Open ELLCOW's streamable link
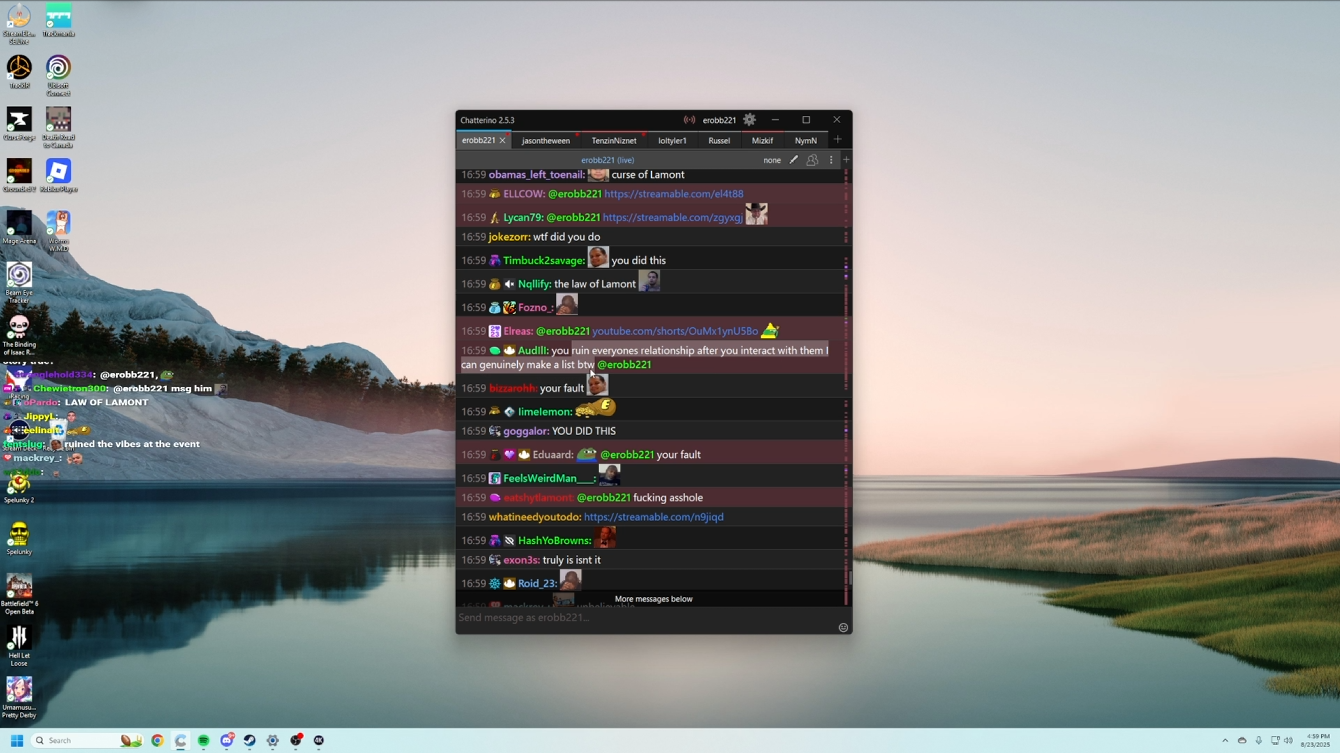Image resolution: width=1340 pixels, height=753 pixels. (674, 194)
